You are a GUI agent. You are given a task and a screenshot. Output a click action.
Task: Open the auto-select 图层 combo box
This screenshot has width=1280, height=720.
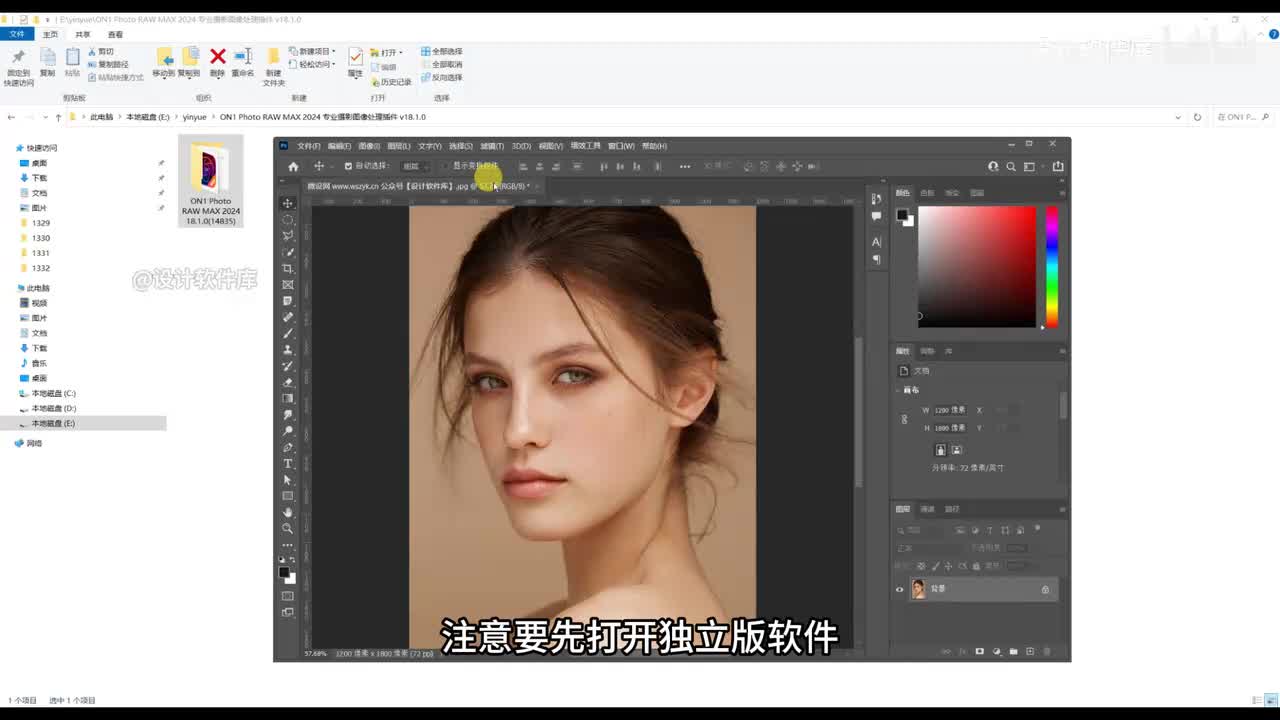click(414, 166)
